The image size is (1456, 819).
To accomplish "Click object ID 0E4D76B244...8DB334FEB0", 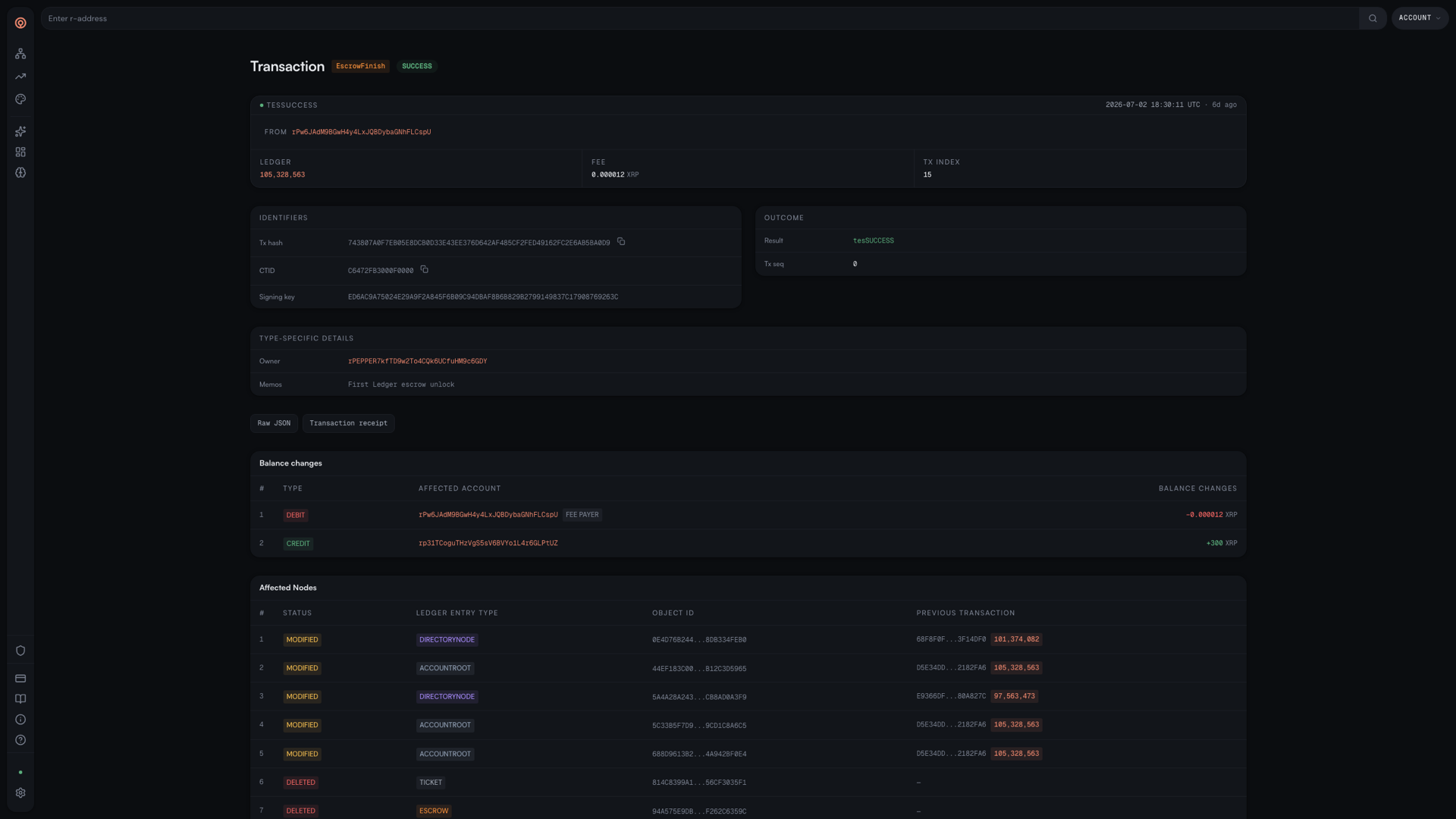I will 699,640.
